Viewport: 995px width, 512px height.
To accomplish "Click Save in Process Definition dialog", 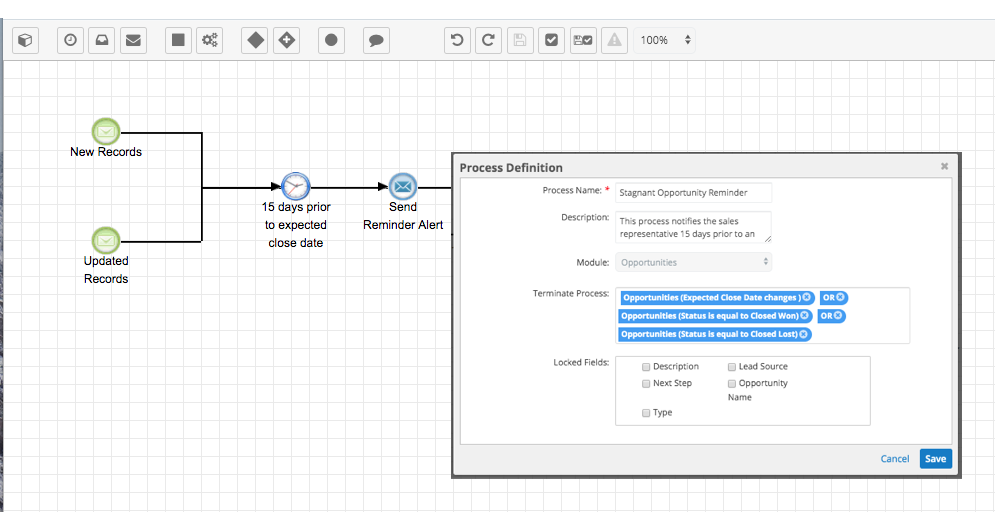I will [x=935, y=459].
